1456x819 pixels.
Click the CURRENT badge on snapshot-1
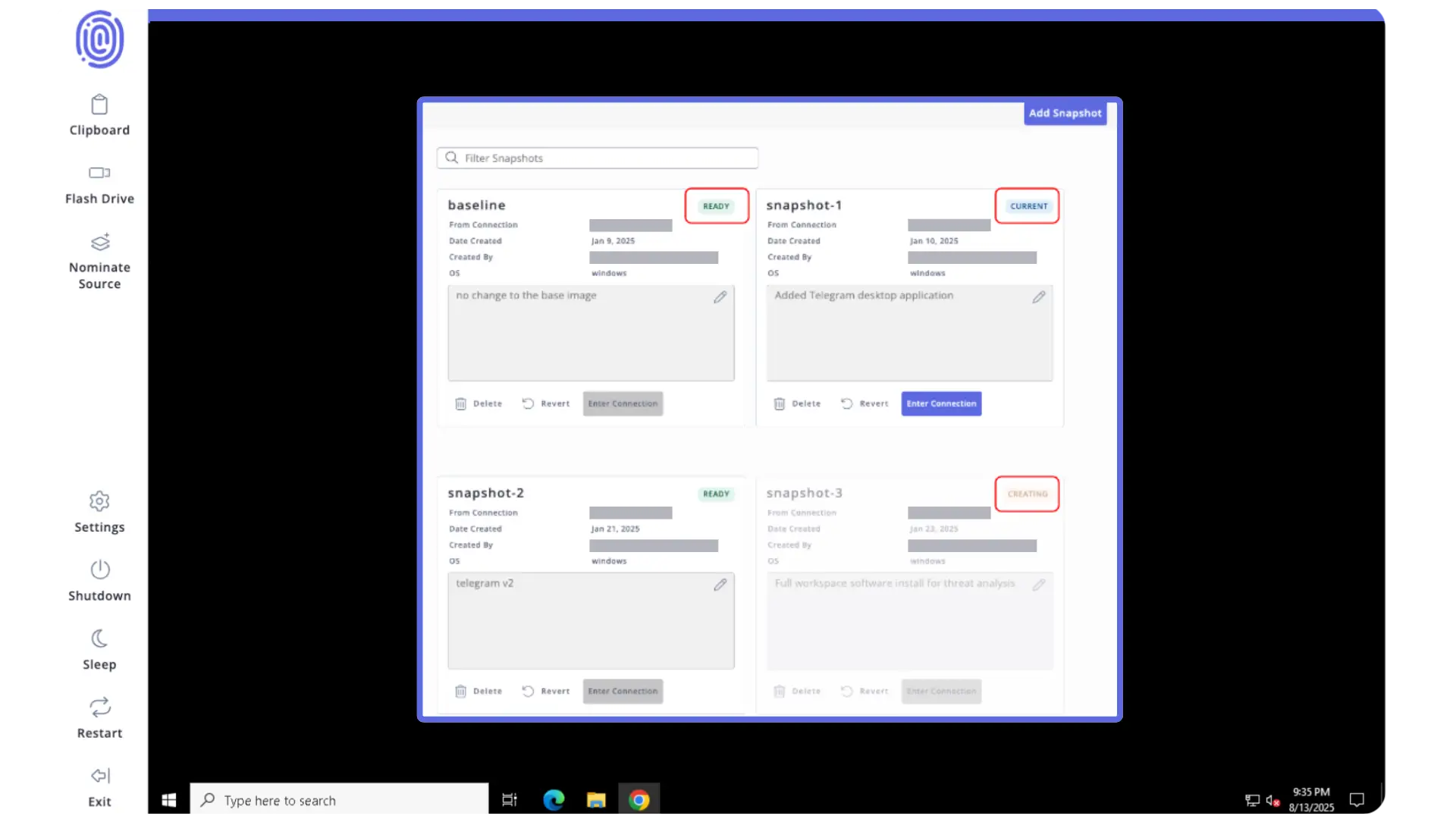(1028, 206)
